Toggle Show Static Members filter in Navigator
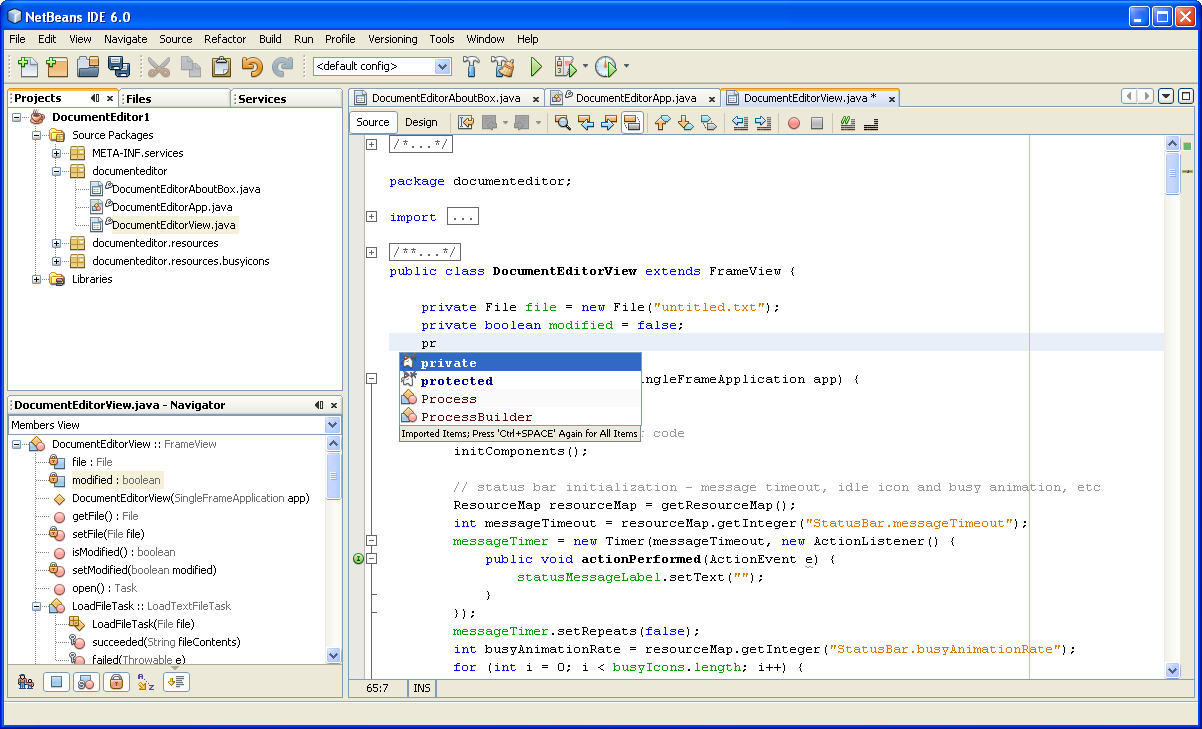1202x729 pixels. pos(87,682)
